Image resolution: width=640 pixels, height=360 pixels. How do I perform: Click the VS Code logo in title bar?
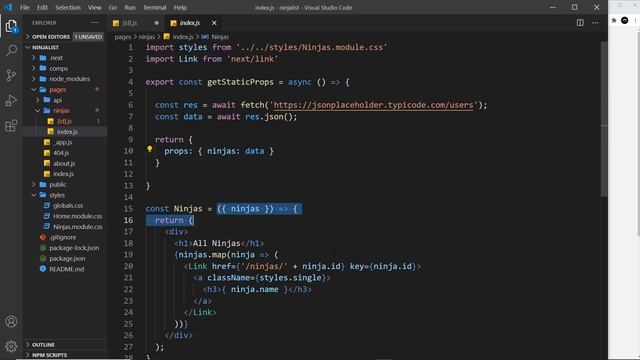point(8,7)
